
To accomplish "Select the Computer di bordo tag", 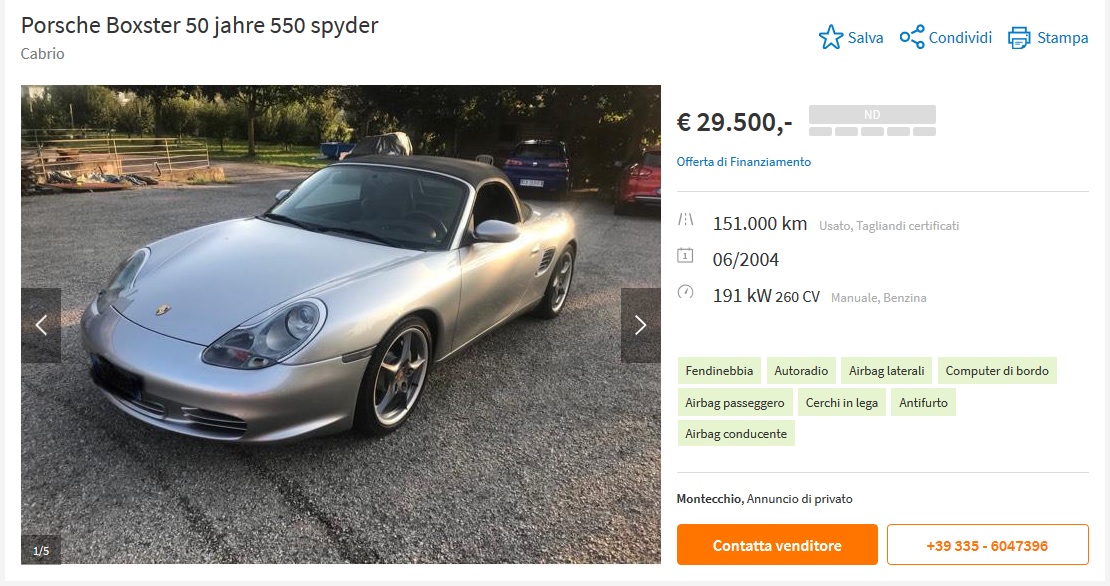I will click(x=997, y=371).
